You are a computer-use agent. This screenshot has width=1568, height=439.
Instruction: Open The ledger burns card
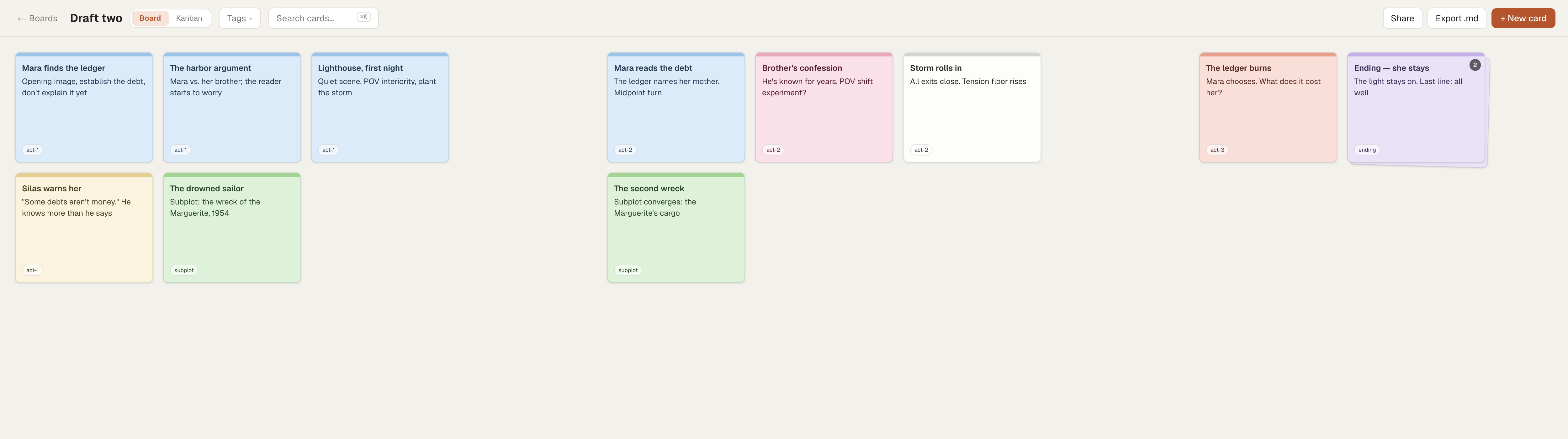[1268, 107]
